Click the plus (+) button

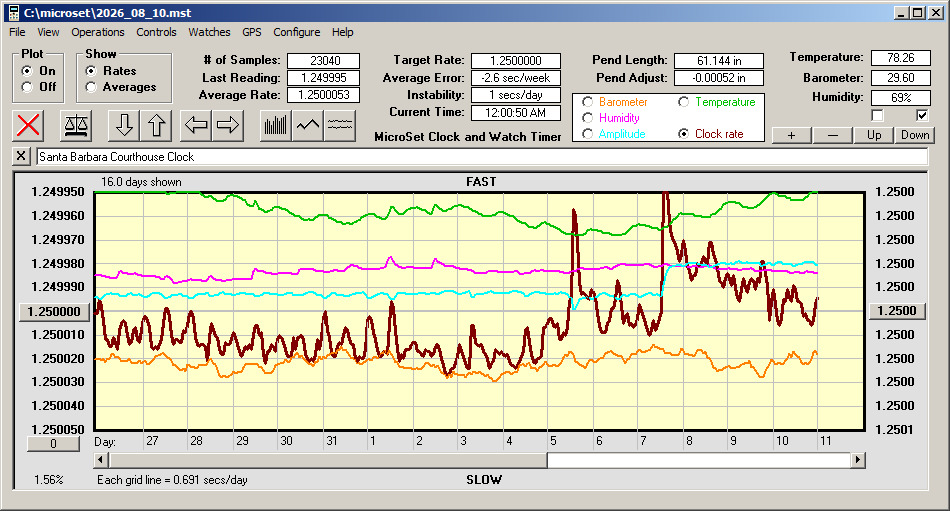coord(791,135)
